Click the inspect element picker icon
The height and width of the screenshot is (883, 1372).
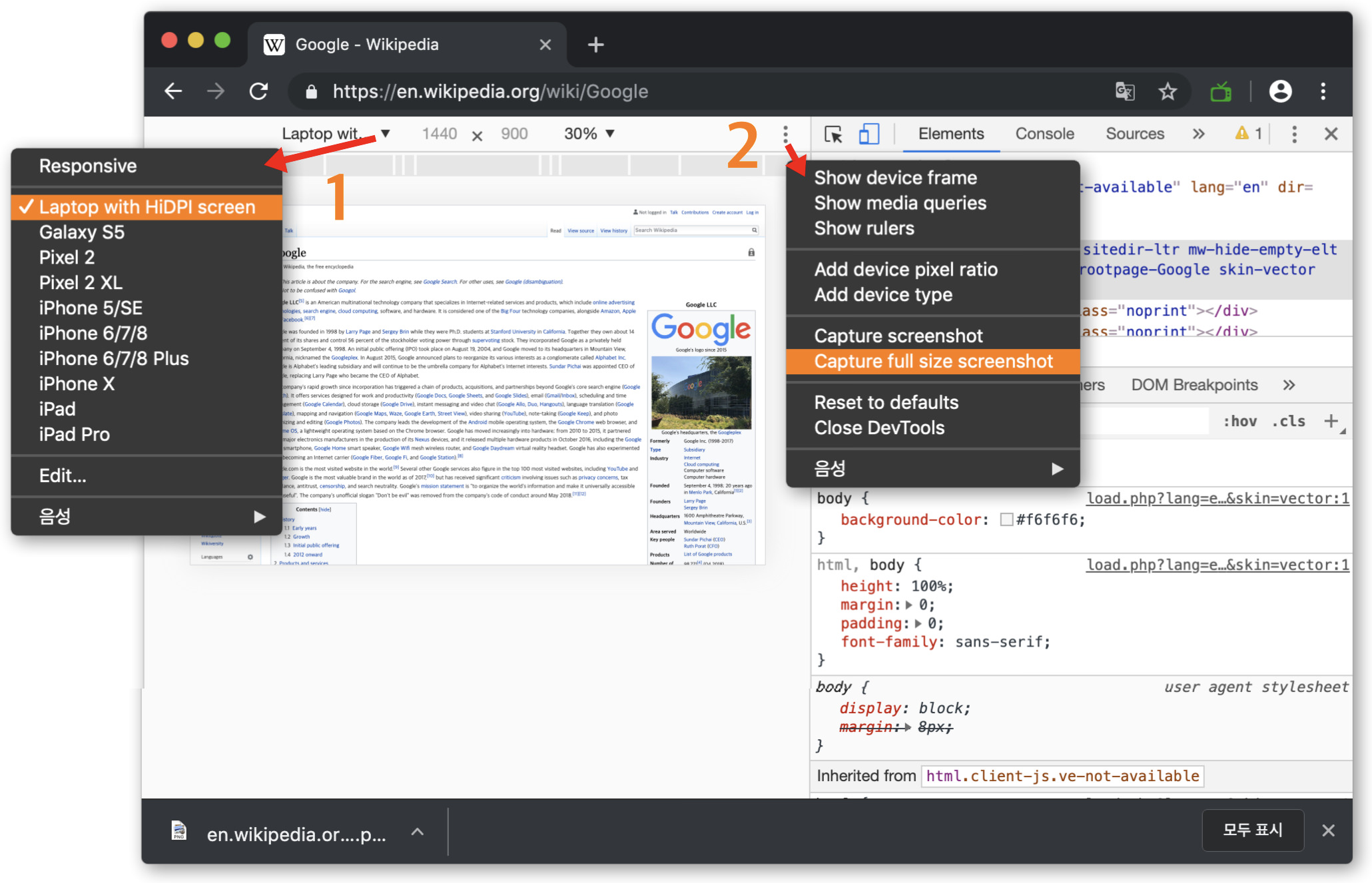click(833, 135)
